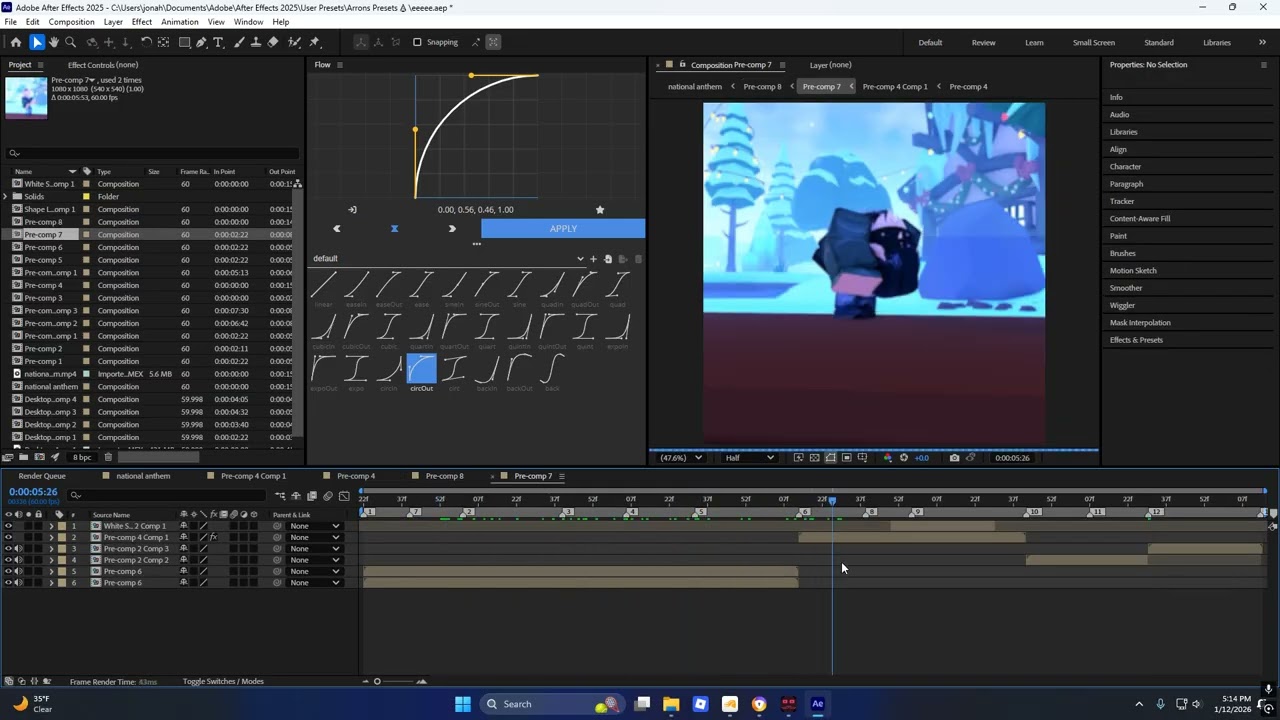This screenshot has height=720, width=1280.
Task: Toggle video visibility of Pre-comp 2 Comp 3
Action: 9,549
